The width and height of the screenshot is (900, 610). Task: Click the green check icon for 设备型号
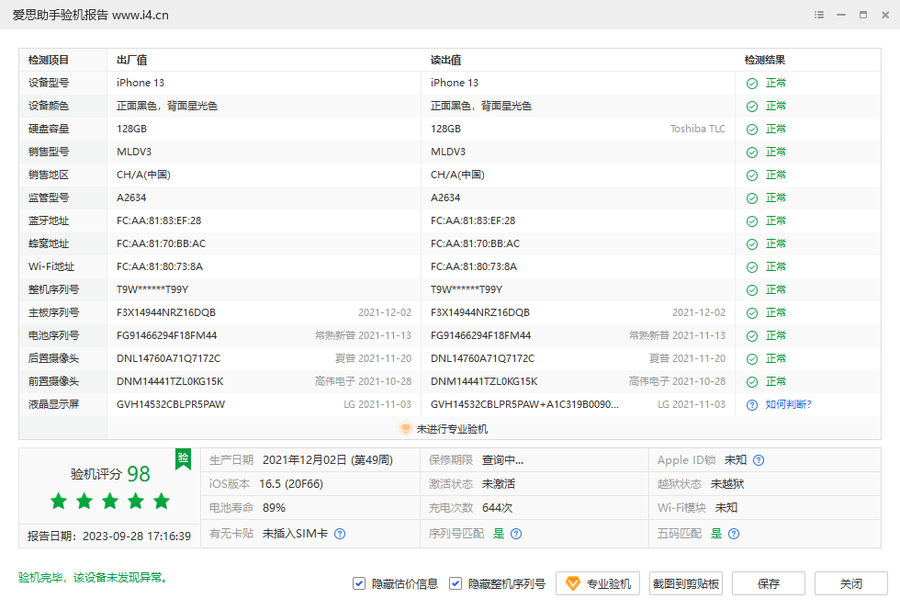752,83
